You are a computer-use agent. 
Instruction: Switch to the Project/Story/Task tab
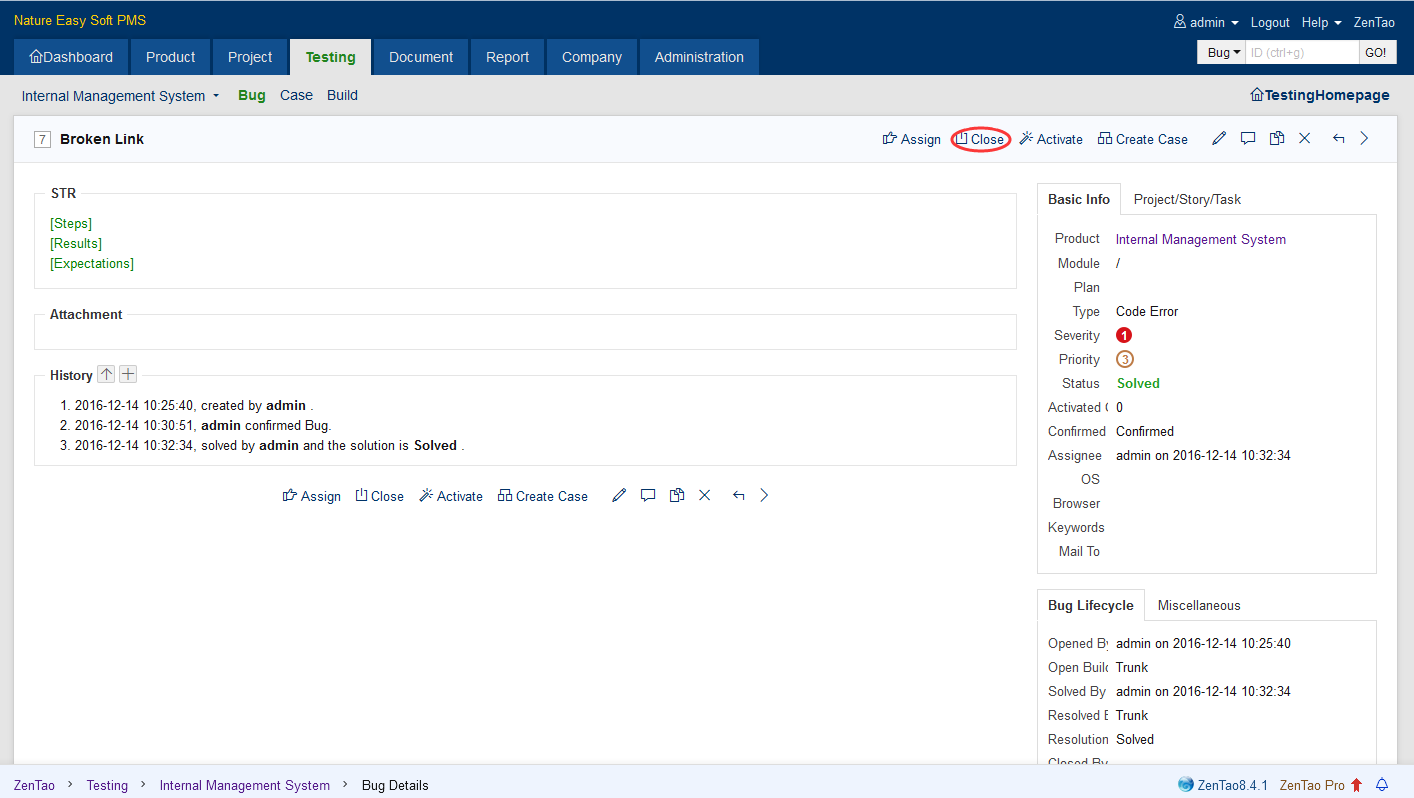(1186, 199)
